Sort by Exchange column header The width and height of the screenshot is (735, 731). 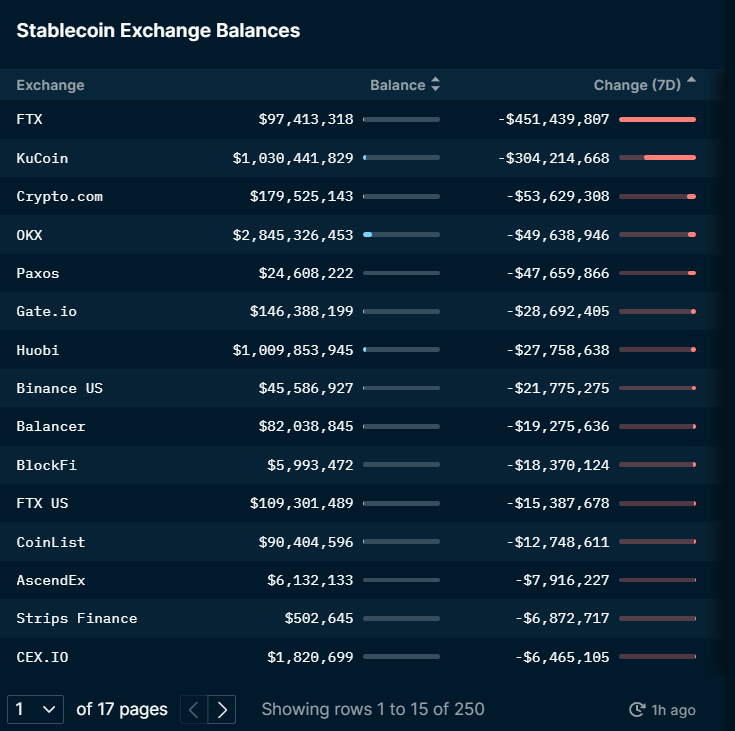50,85
